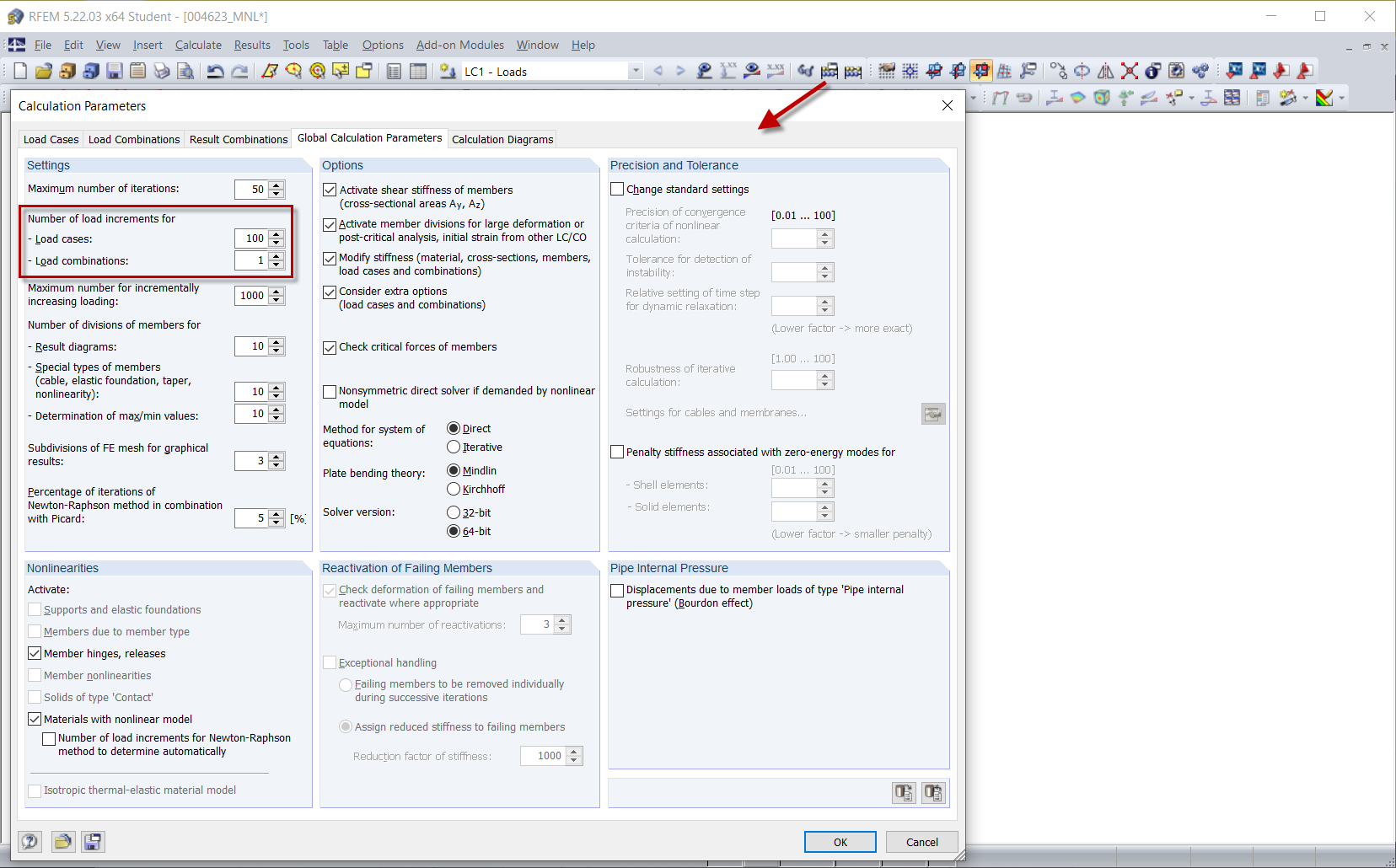Click inside the Reduction factor of stiffness field
This screenshot has height=868, width=1396.
[544, 756]
